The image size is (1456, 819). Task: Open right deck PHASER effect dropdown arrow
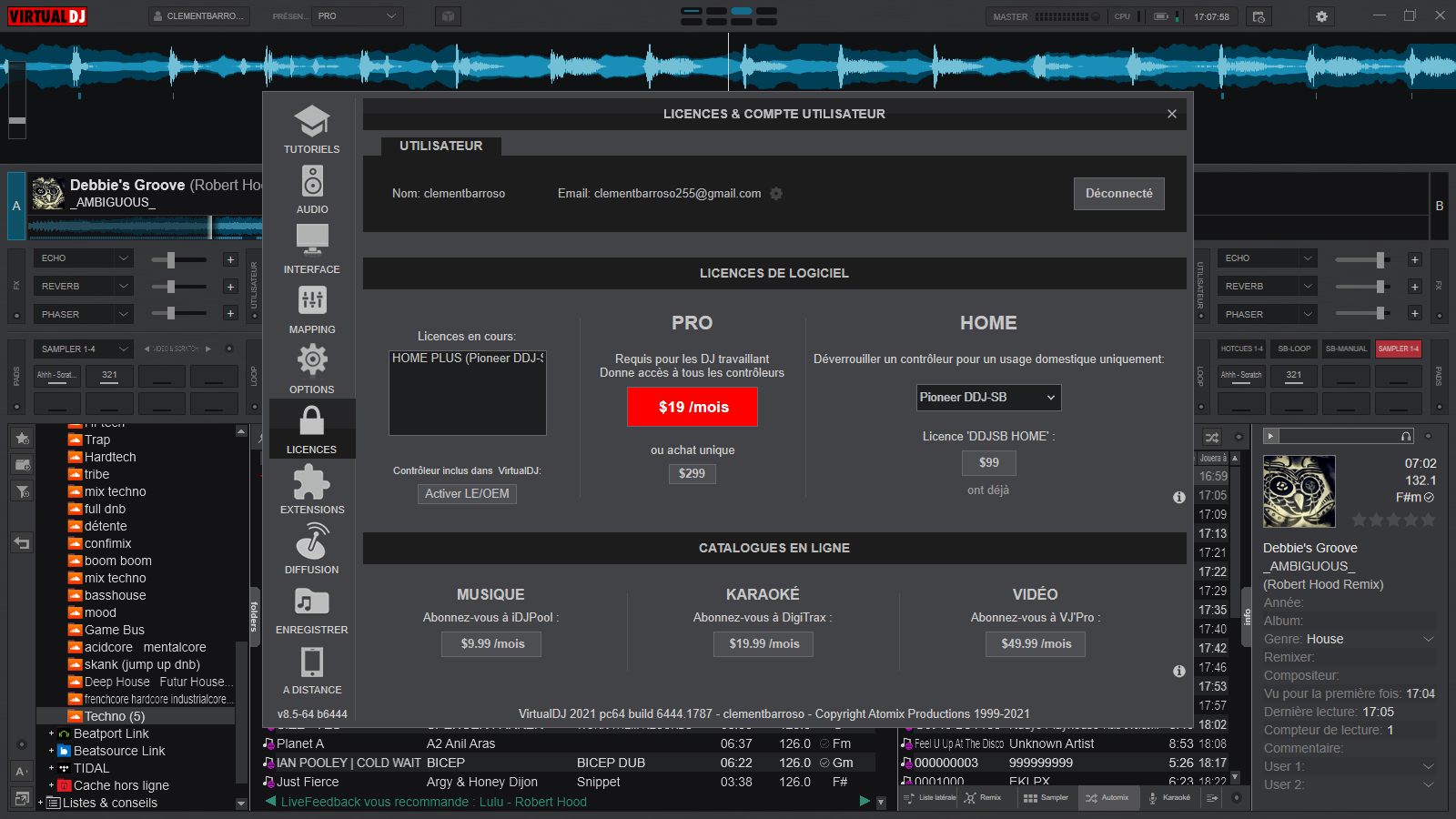tap(1308, 314)
